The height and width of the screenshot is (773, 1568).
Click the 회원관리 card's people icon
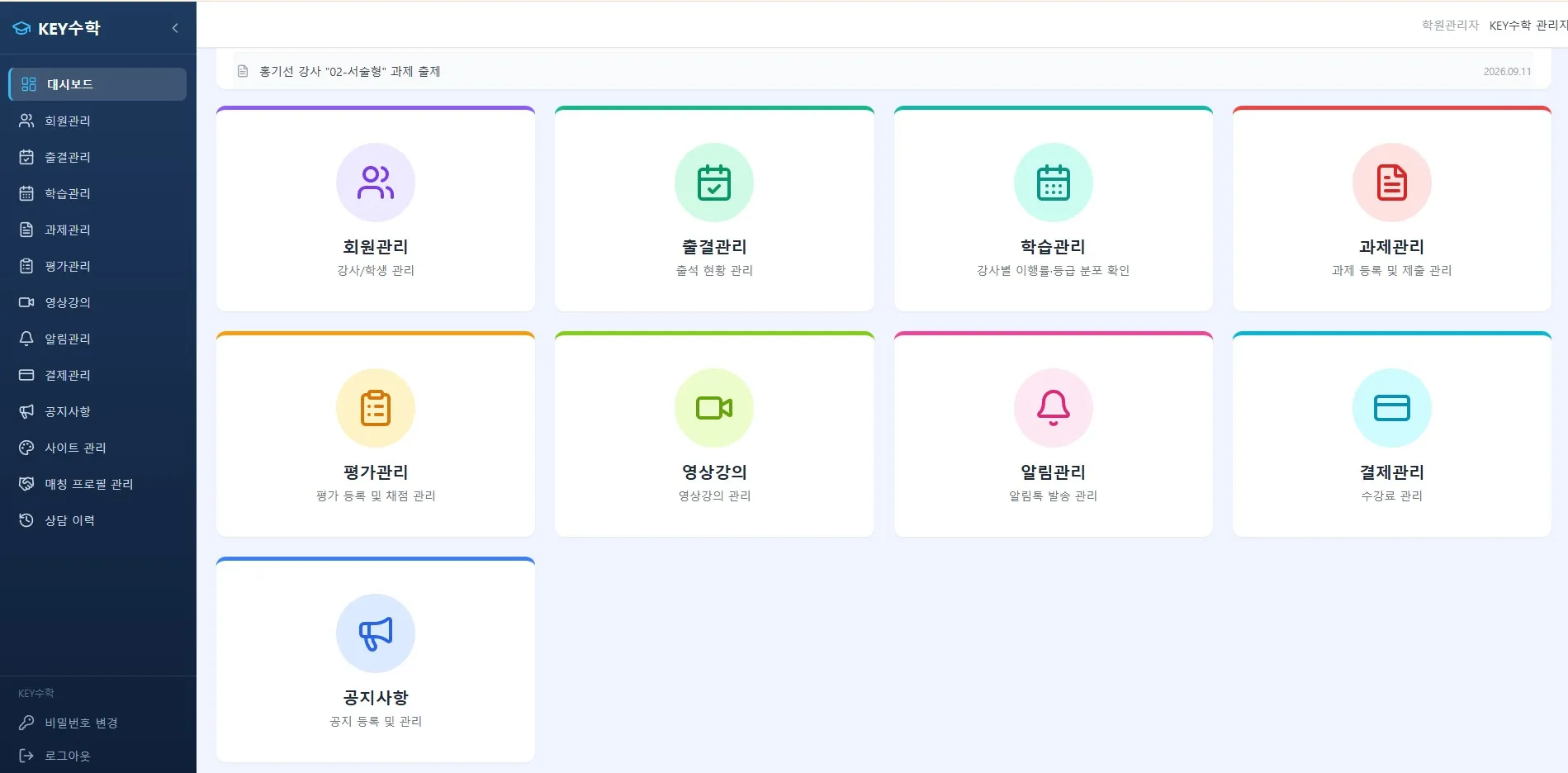(376, 183)
